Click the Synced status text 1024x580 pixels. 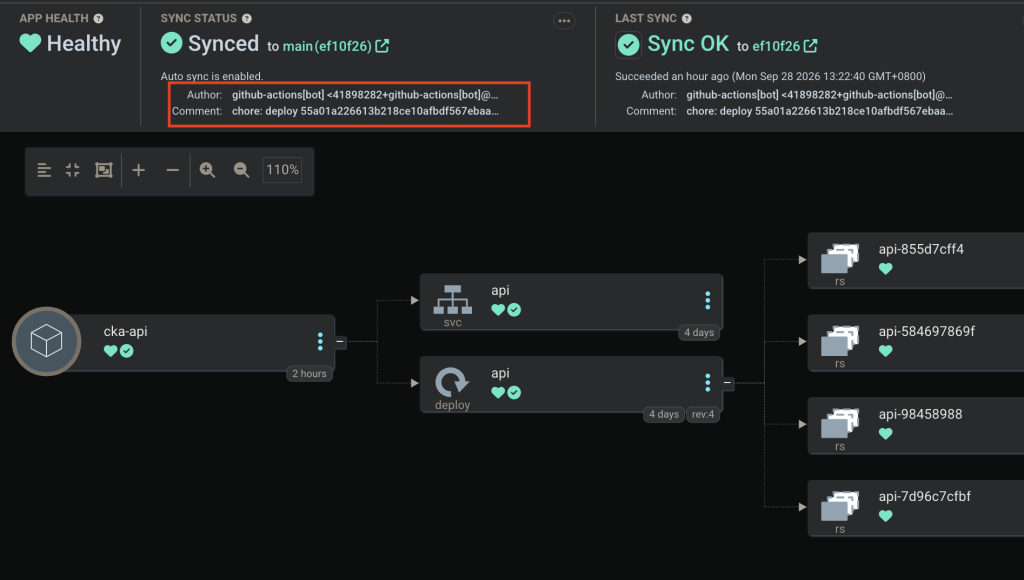coord(223,44)
